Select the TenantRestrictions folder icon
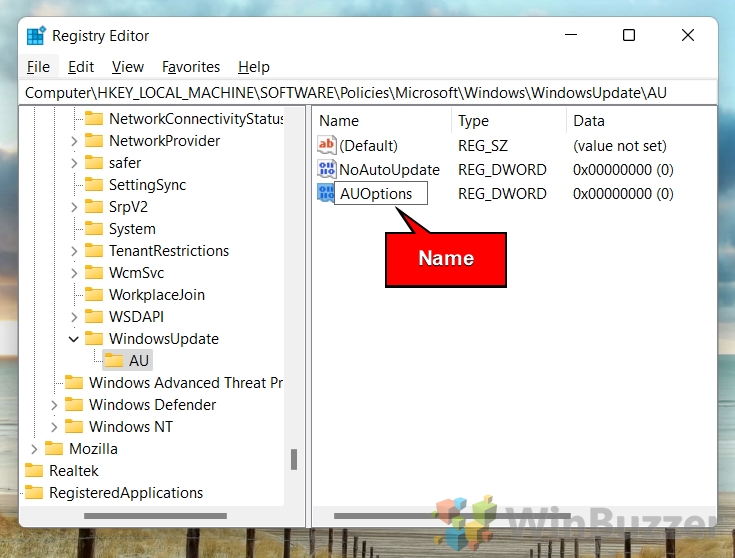The width and height of the screenshot is (735, 558). point(94,251)
